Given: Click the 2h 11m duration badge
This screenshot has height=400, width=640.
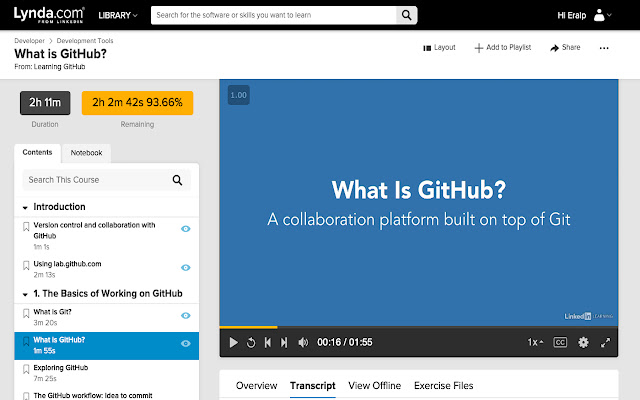Looking at the screenshot, I should [x=45, y=102].
